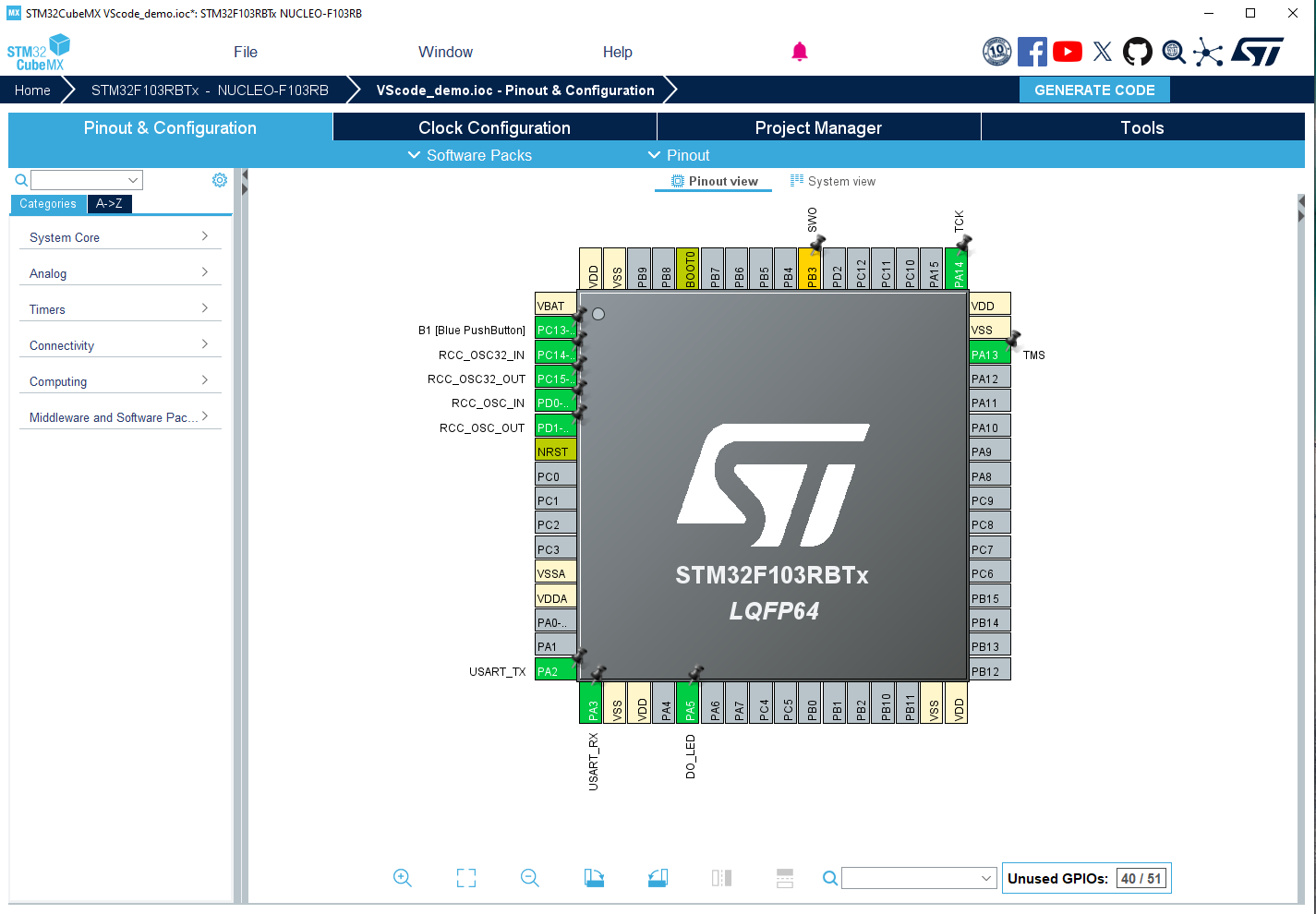
Task: Click the GENERATE CODE button
Action: point(1094,90)
